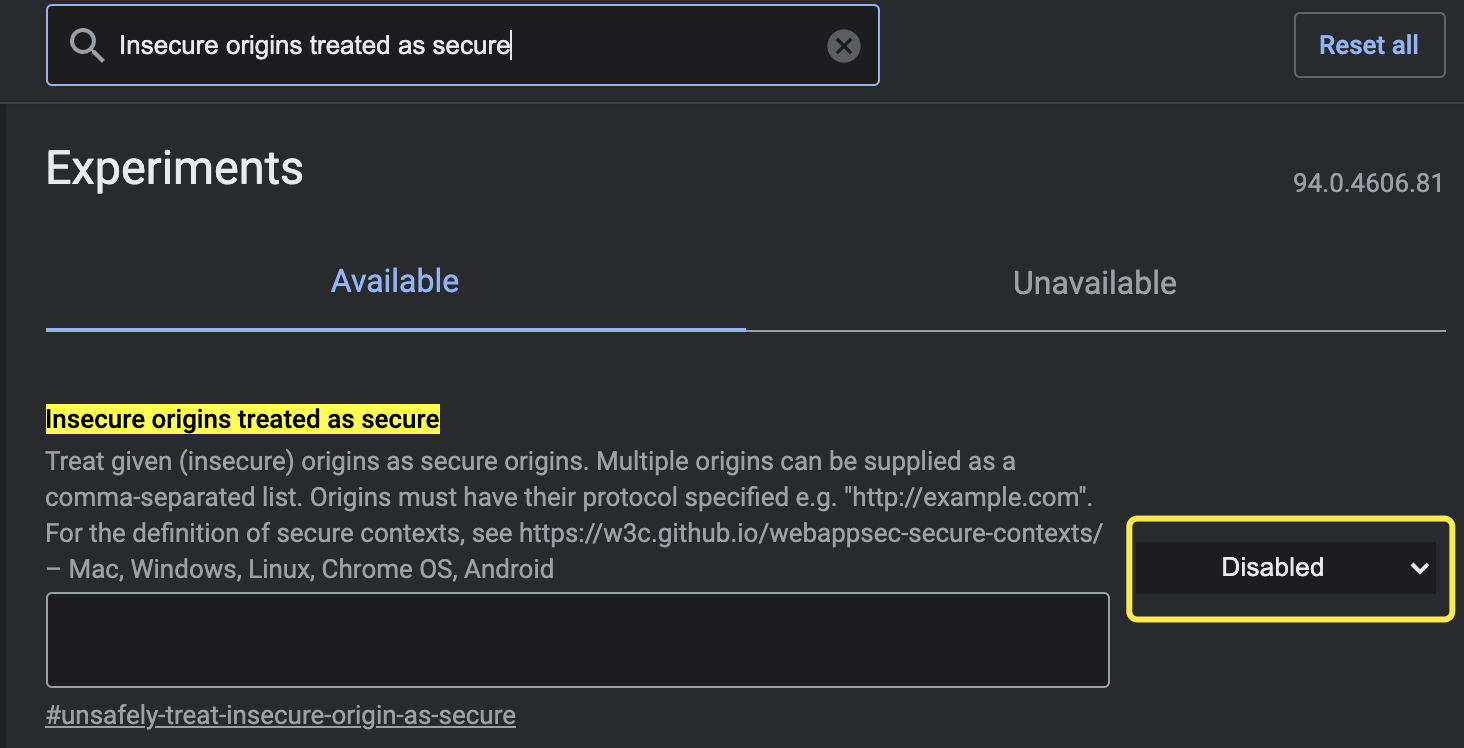Switch to the Unavailable tab
1464x748 pixels.
point(1093,283)
